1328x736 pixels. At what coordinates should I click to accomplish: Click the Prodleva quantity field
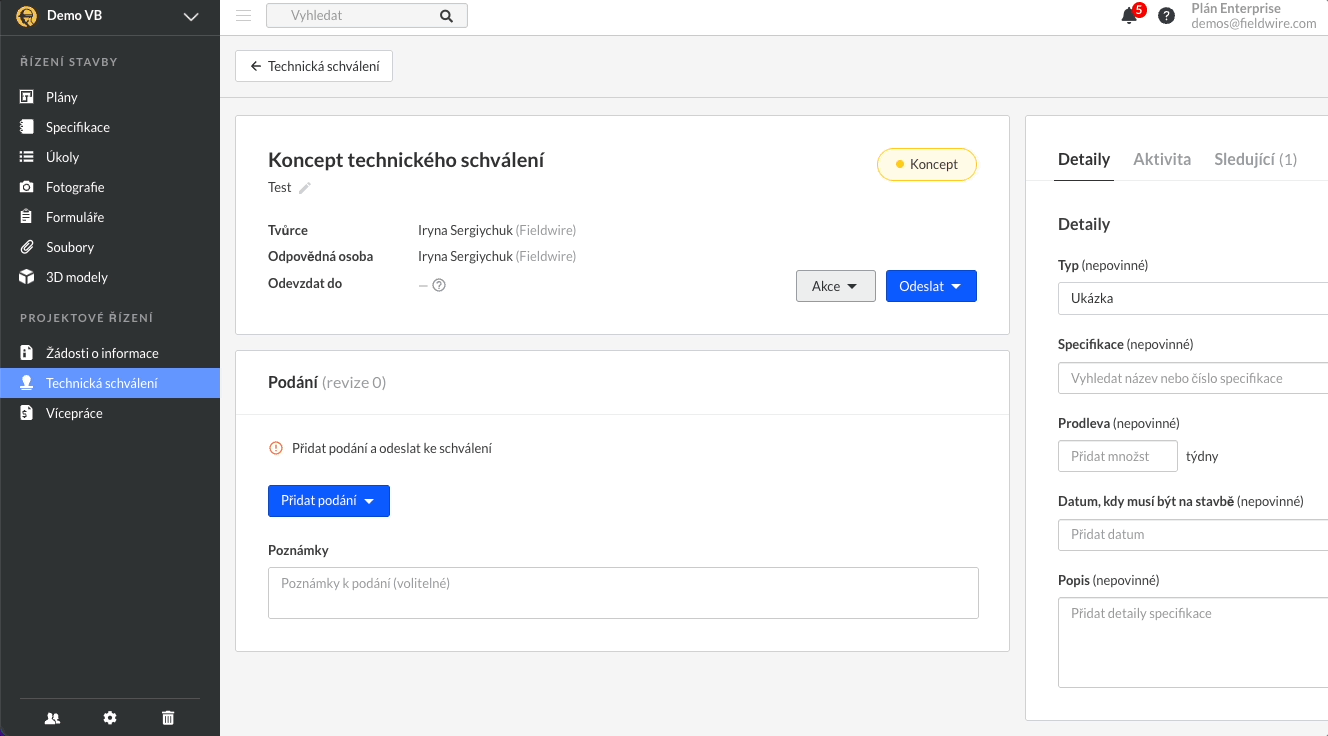pyautogui.click(x=1117, y=456)
